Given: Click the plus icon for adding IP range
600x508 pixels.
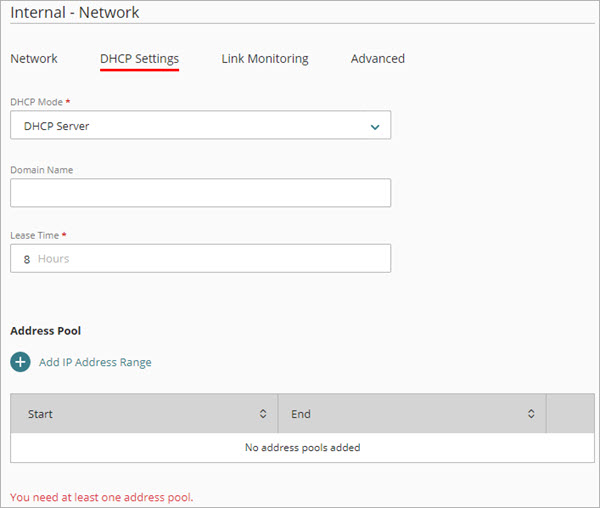Looking at the screenshot, I should (x=20, y=362).
